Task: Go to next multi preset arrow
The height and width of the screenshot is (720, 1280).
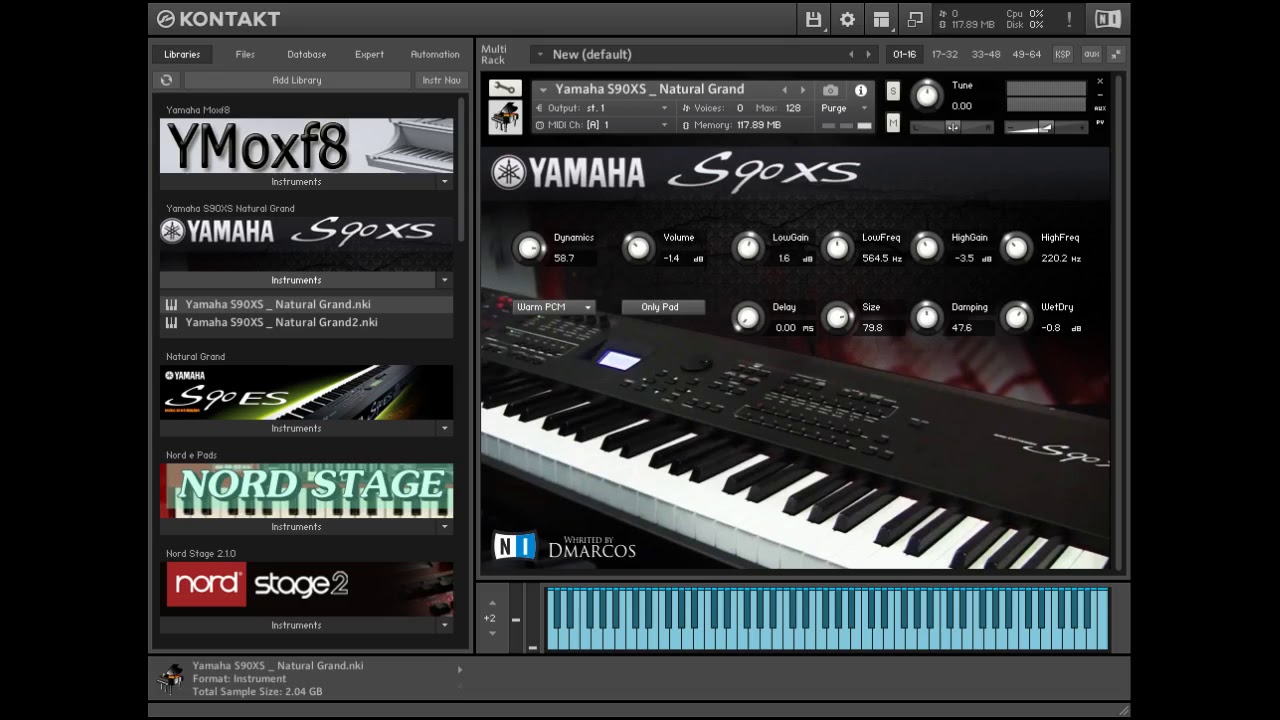Action: [x=868, y=54]
